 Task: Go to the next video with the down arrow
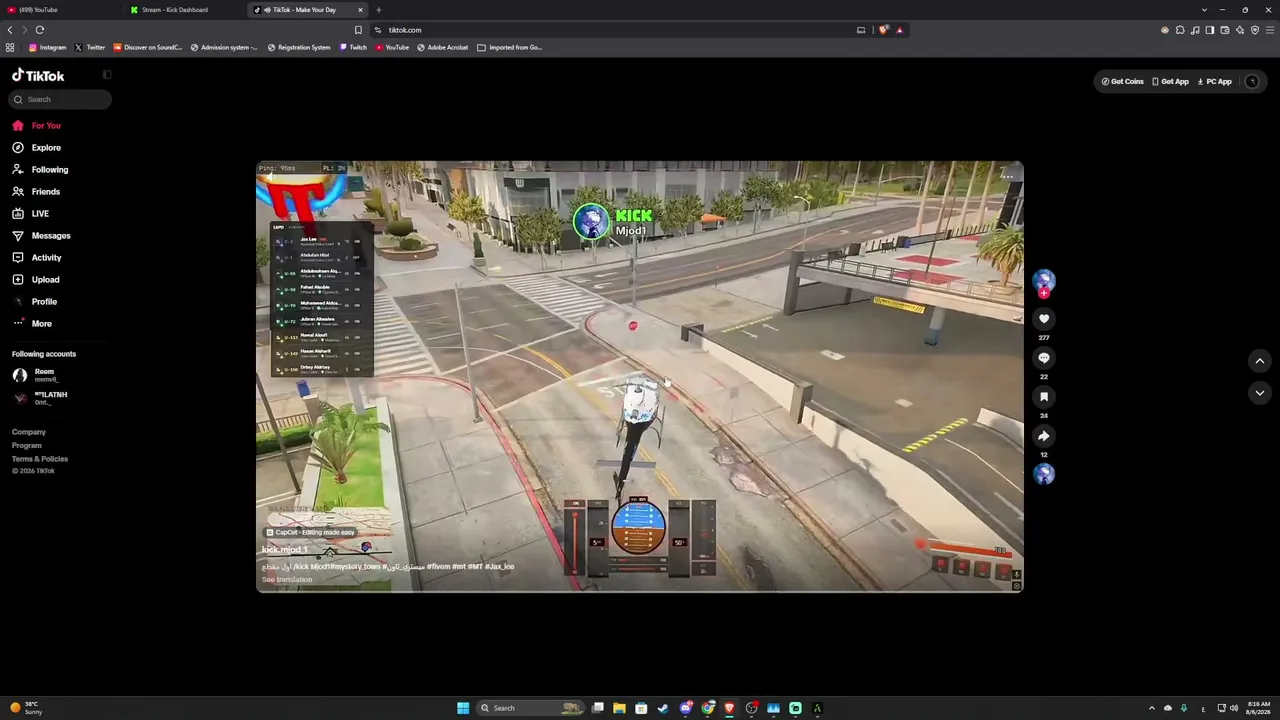(1260, 393)
